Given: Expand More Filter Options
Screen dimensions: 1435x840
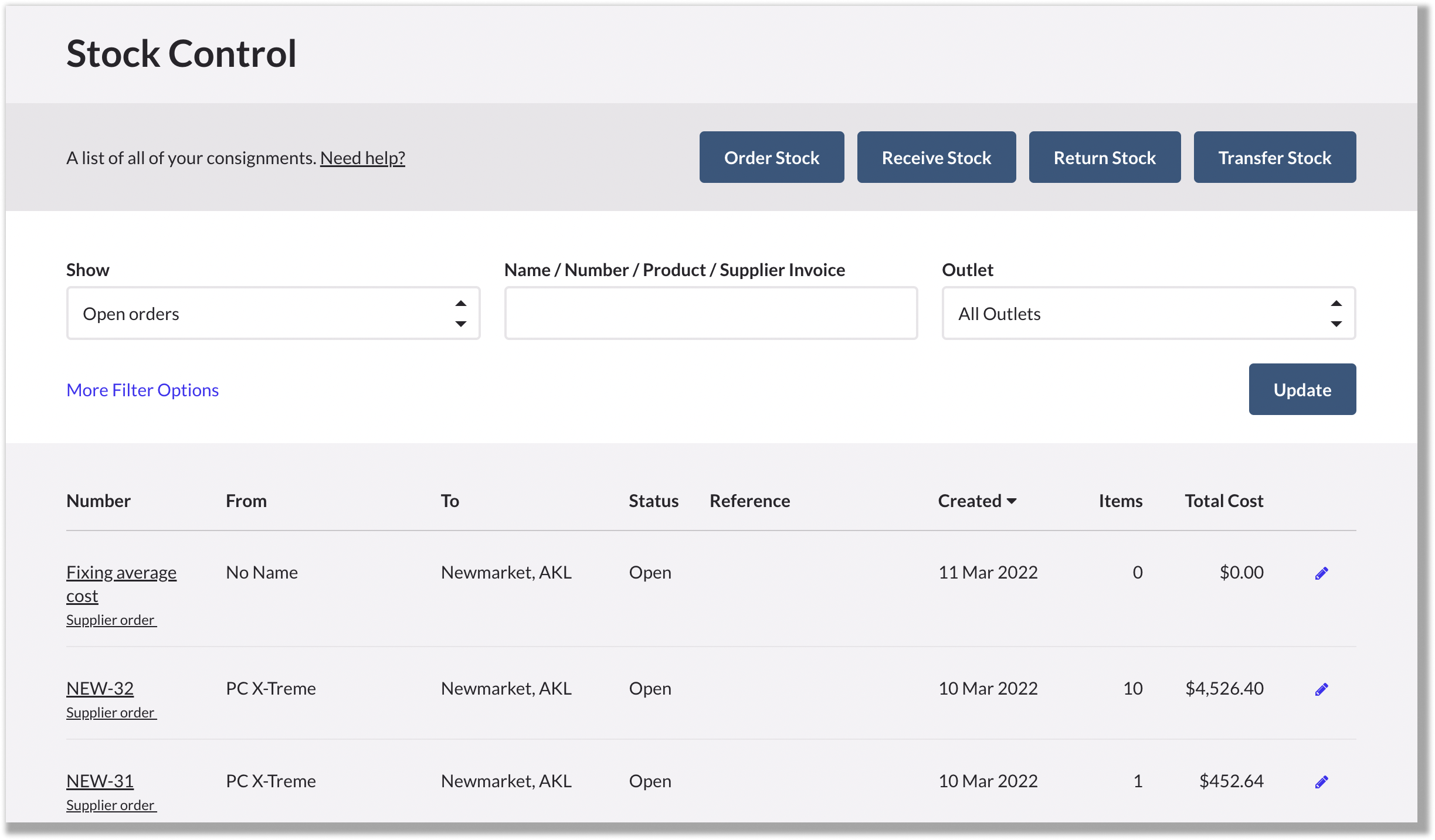Looking at the screenshot, I should [x=143, y=389].
